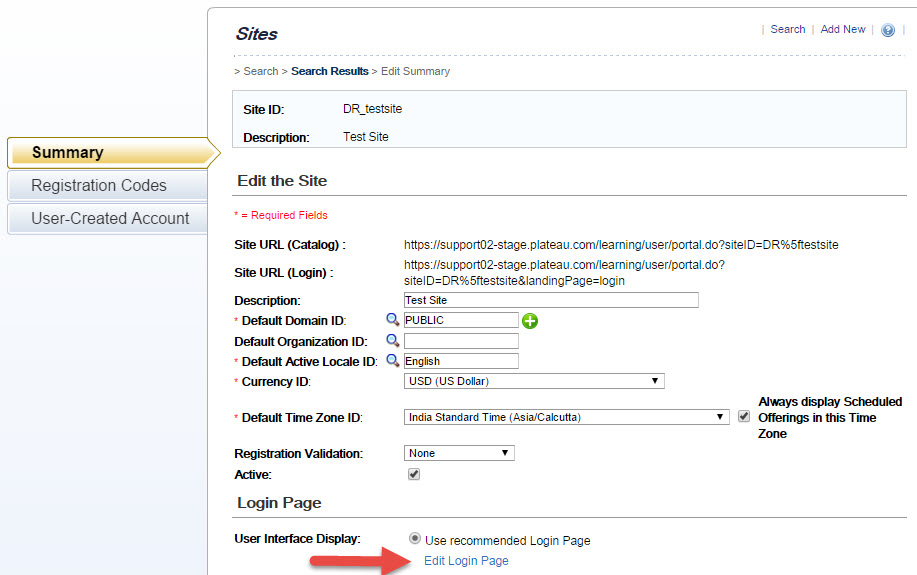Focus the Description field containing Test Site
The image size is (917, 575).
pyautogui.click(x=551, y=300)
